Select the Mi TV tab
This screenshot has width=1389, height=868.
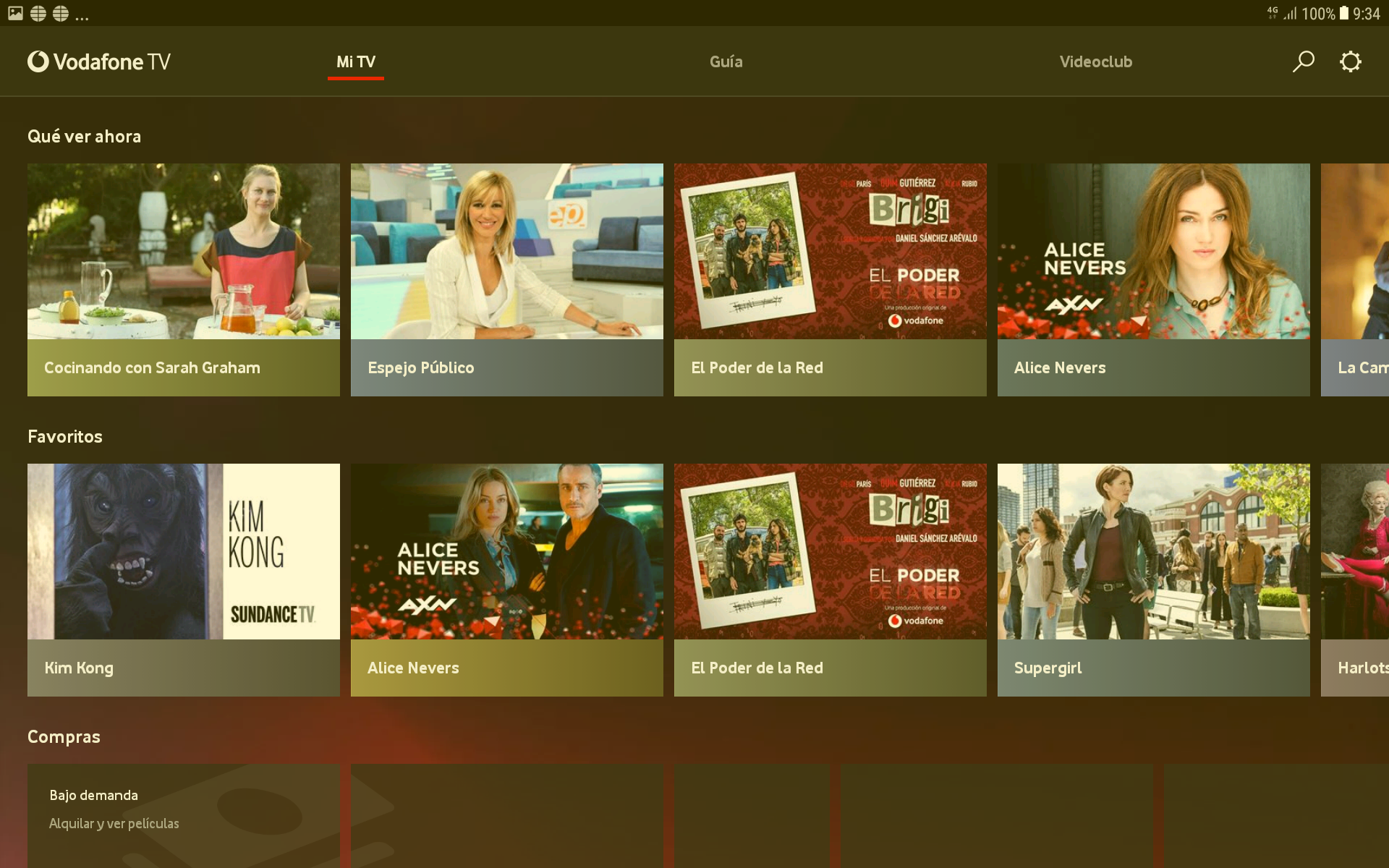point(355,61)
